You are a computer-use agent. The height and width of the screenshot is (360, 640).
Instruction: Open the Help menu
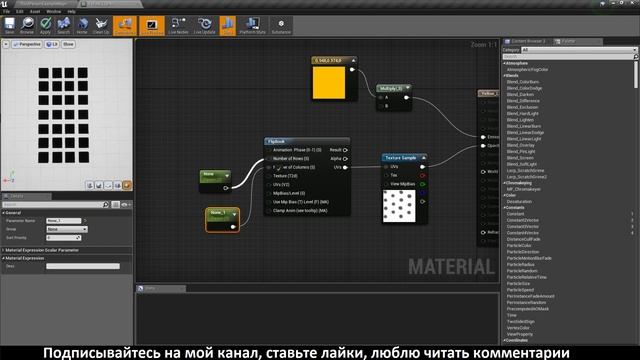click(71, 11)
